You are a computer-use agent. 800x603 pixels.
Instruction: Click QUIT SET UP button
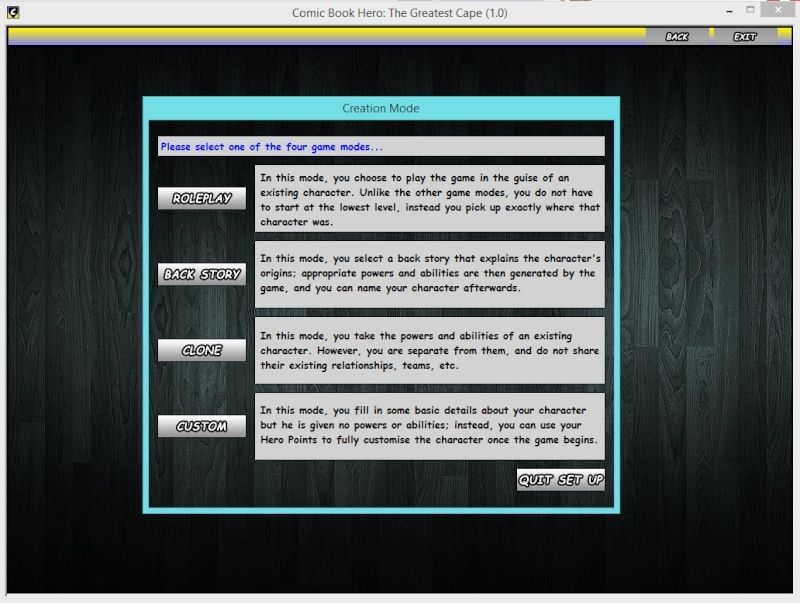[x=561, y=480]
